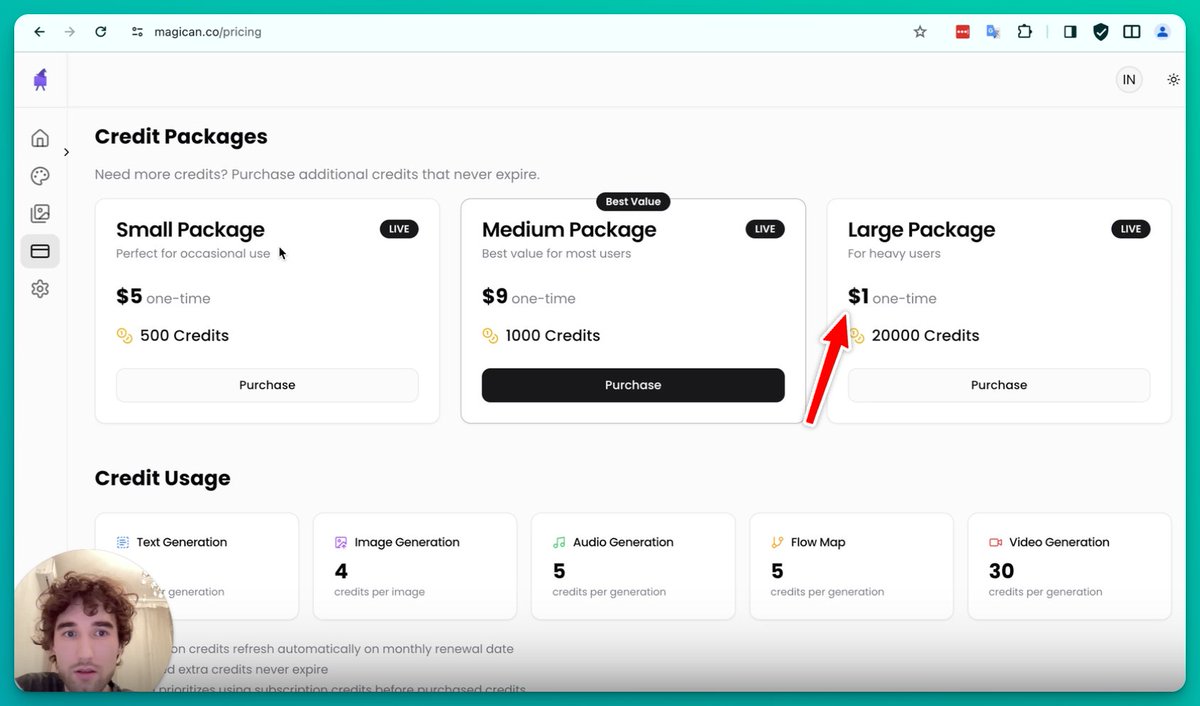
Task: Click the Credit Packages heading
Action: 181,136
